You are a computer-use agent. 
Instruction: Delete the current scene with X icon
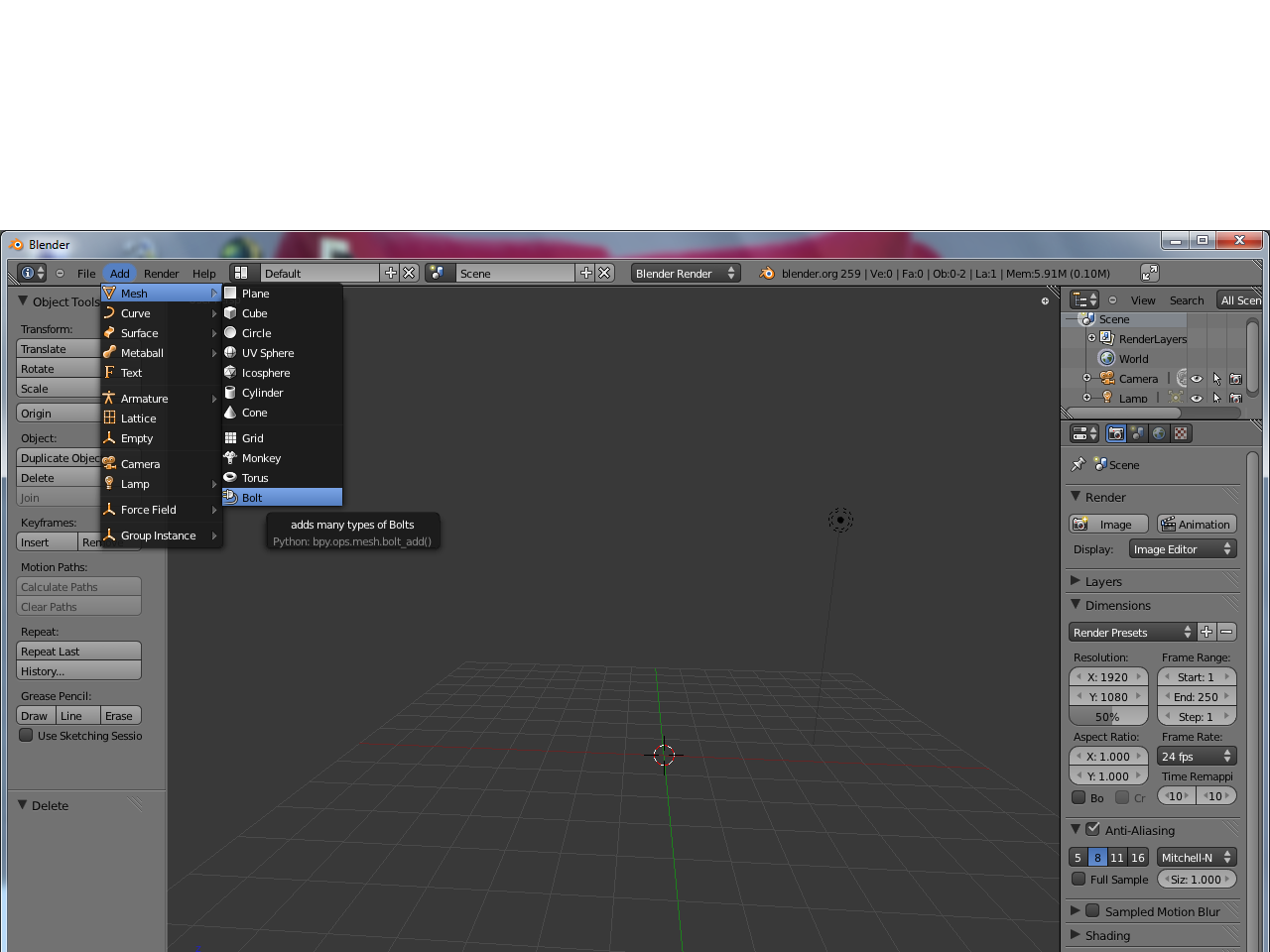[604, 273]
